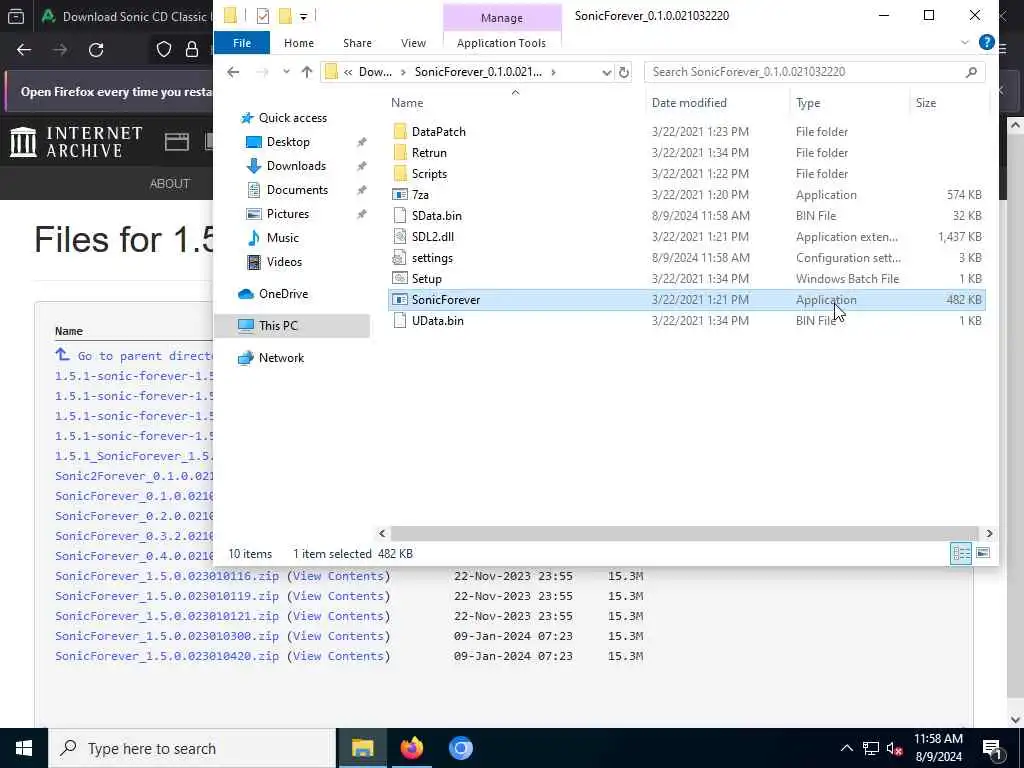Open Firefox tracking protection shield
Screen dimensions: 1024x768
pos(163,50)
